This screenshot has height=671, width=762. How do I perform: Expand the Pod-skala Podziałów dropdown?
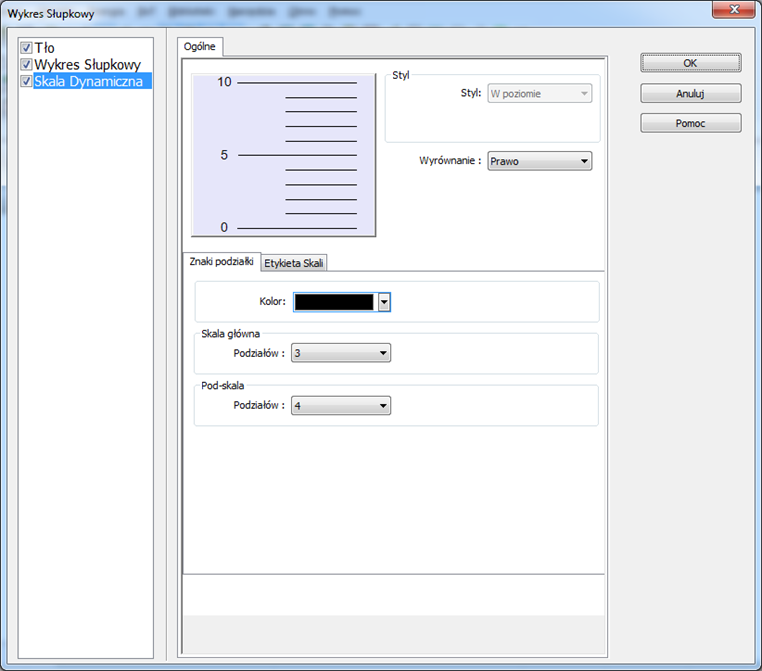click(341, 405)
